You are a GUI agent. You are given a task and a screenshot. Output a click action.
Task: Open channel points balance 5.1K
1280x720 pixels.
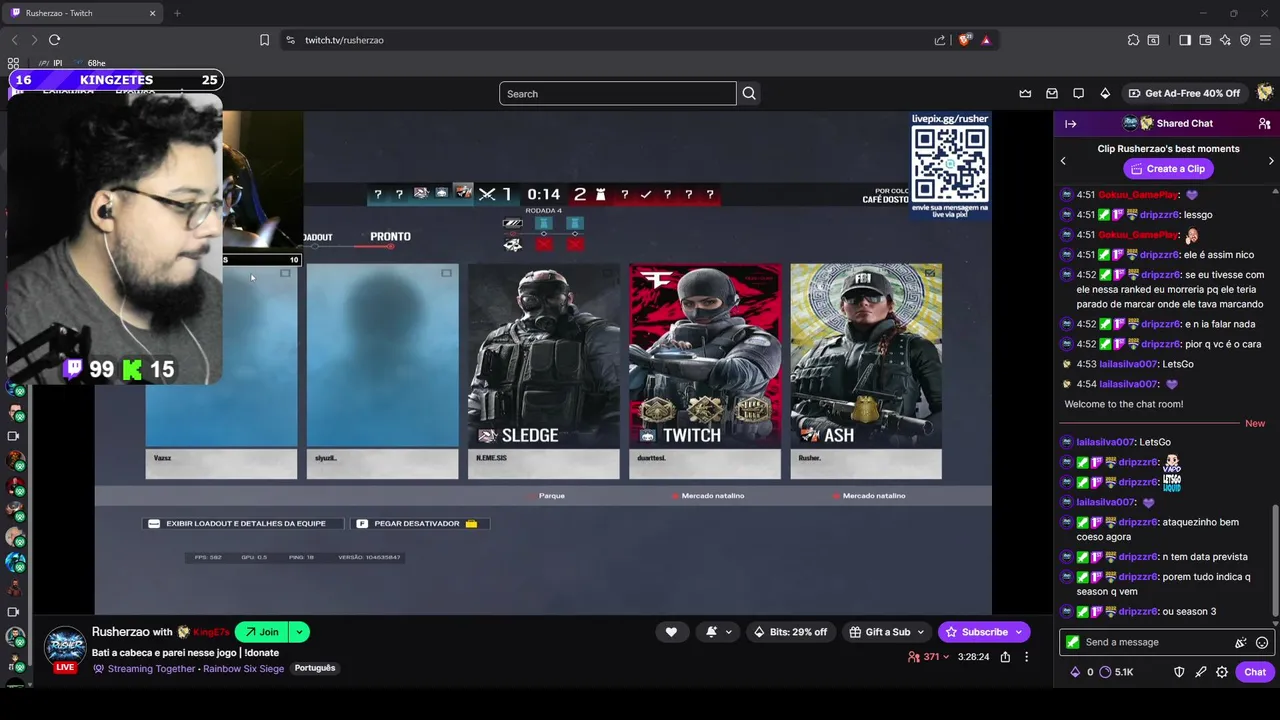1116,672
